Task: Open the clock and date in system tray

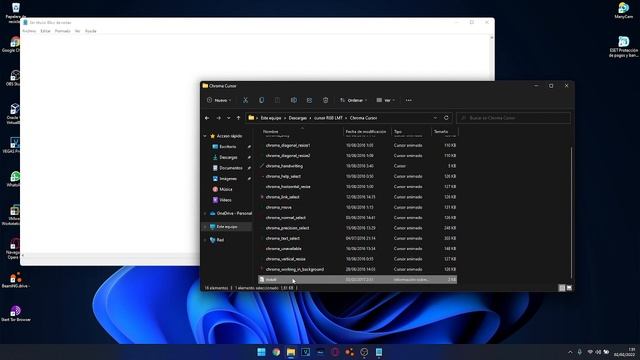Action: [624, 352]
